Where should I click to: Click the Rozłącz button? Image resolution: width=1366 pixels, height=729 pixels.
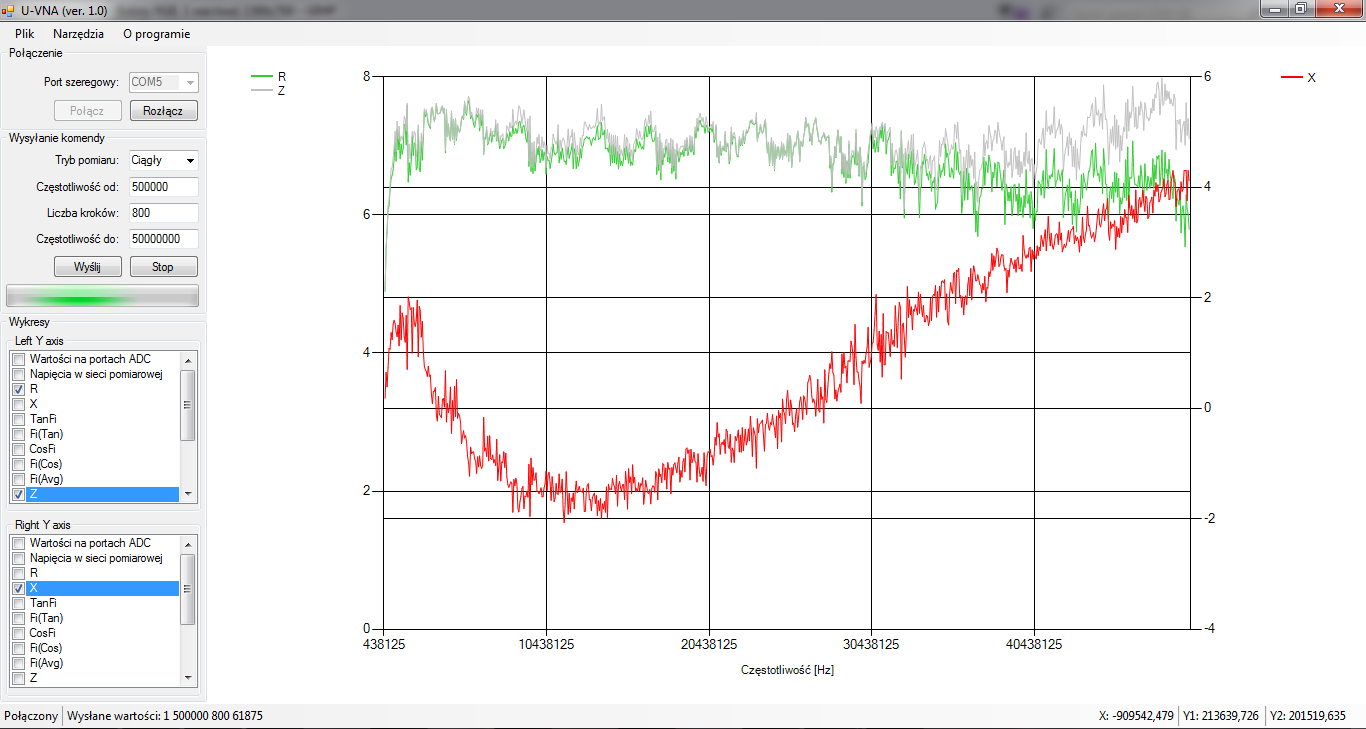[x=163, y=111]
